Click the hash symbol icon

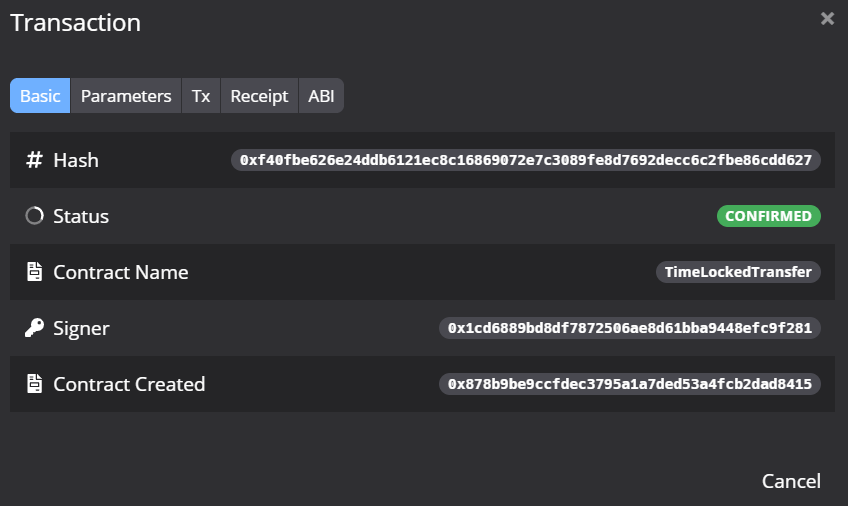click(x=34, y=160)
